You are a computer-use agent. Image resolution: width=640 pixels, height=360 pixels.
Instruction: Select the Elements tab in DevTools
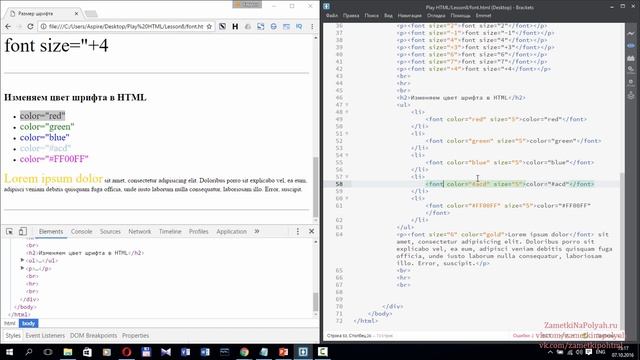click(x=51, y=231)
